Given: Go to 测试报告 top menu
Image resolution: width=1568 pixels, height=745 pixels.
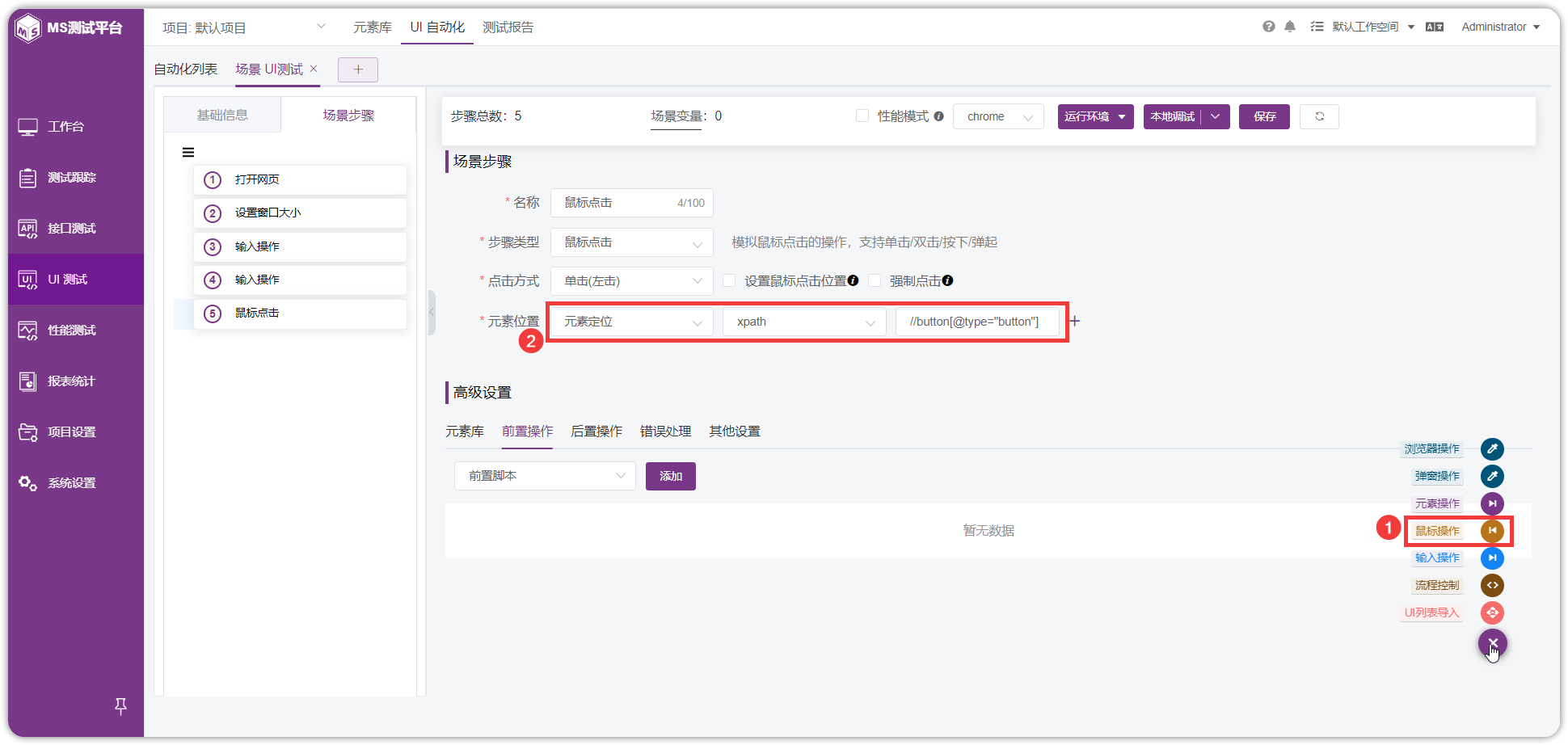Looking at the screenshot, I should (508, 27).
